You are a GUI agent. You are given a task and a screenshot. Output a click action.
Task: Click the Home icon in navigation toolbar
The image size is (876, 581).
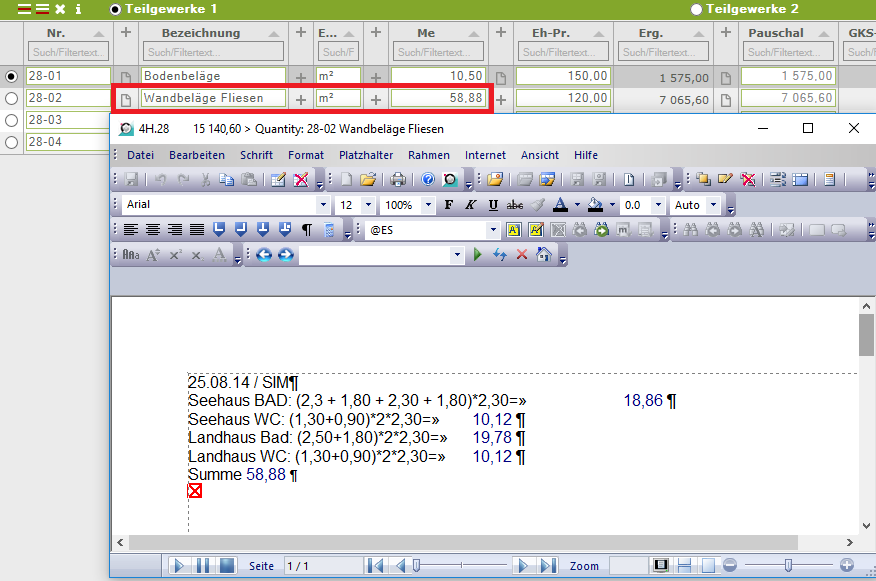tap(544, 255)
